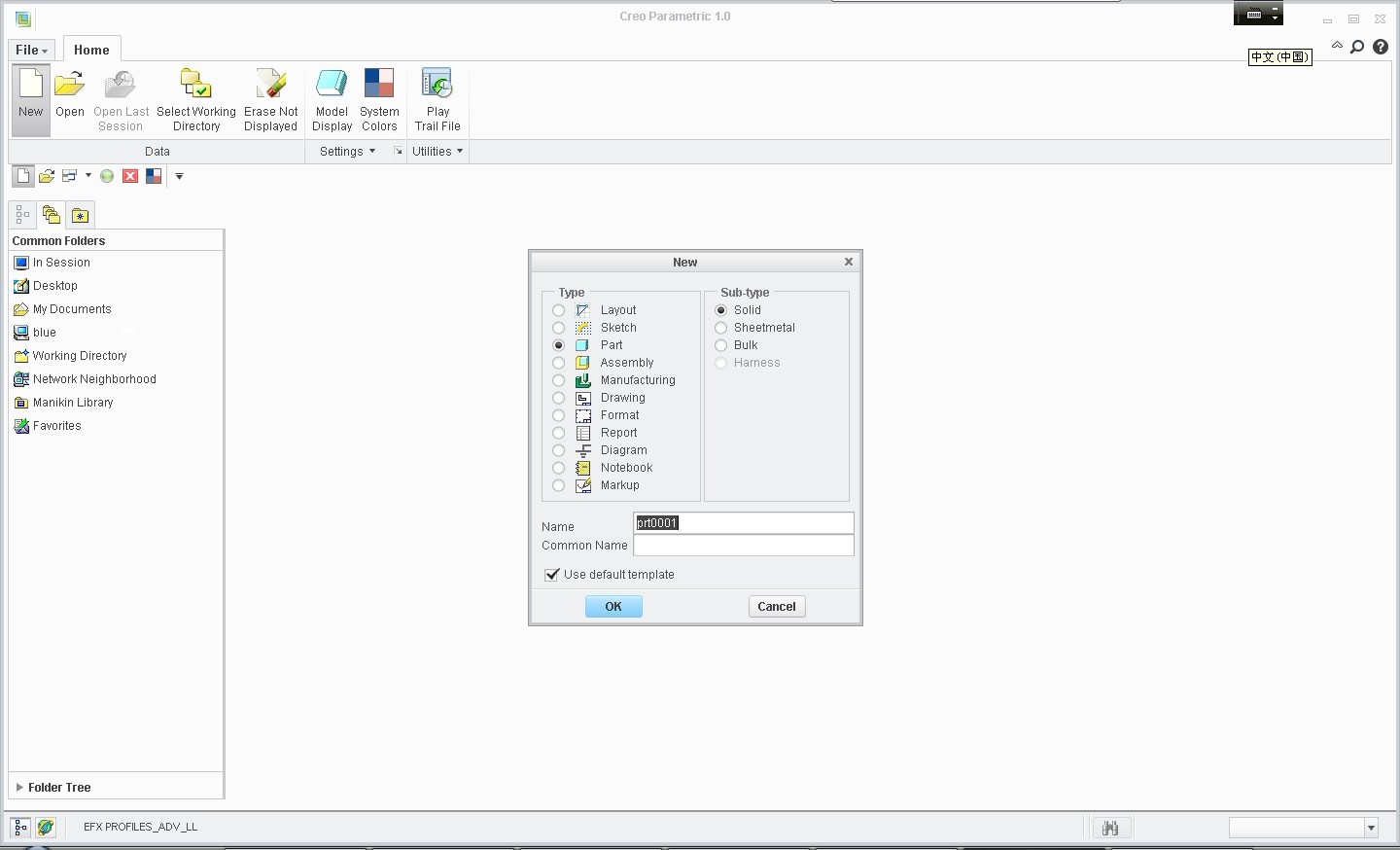Image resolution: width=1400 pixels, height=850 pixels.
Task: Expand the Utilities group dropdown
Action: 437,152
